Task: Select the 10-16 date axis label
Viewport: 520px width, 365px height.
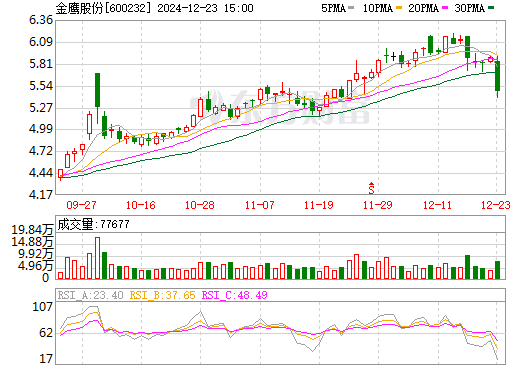Action: coord(141,205)
